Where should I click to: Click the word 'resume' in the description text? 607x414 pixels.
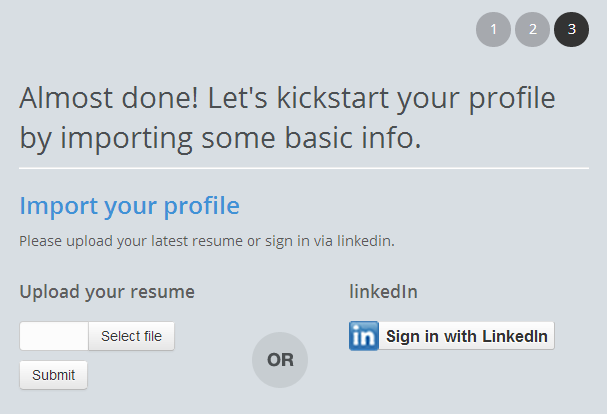point(218,241)
